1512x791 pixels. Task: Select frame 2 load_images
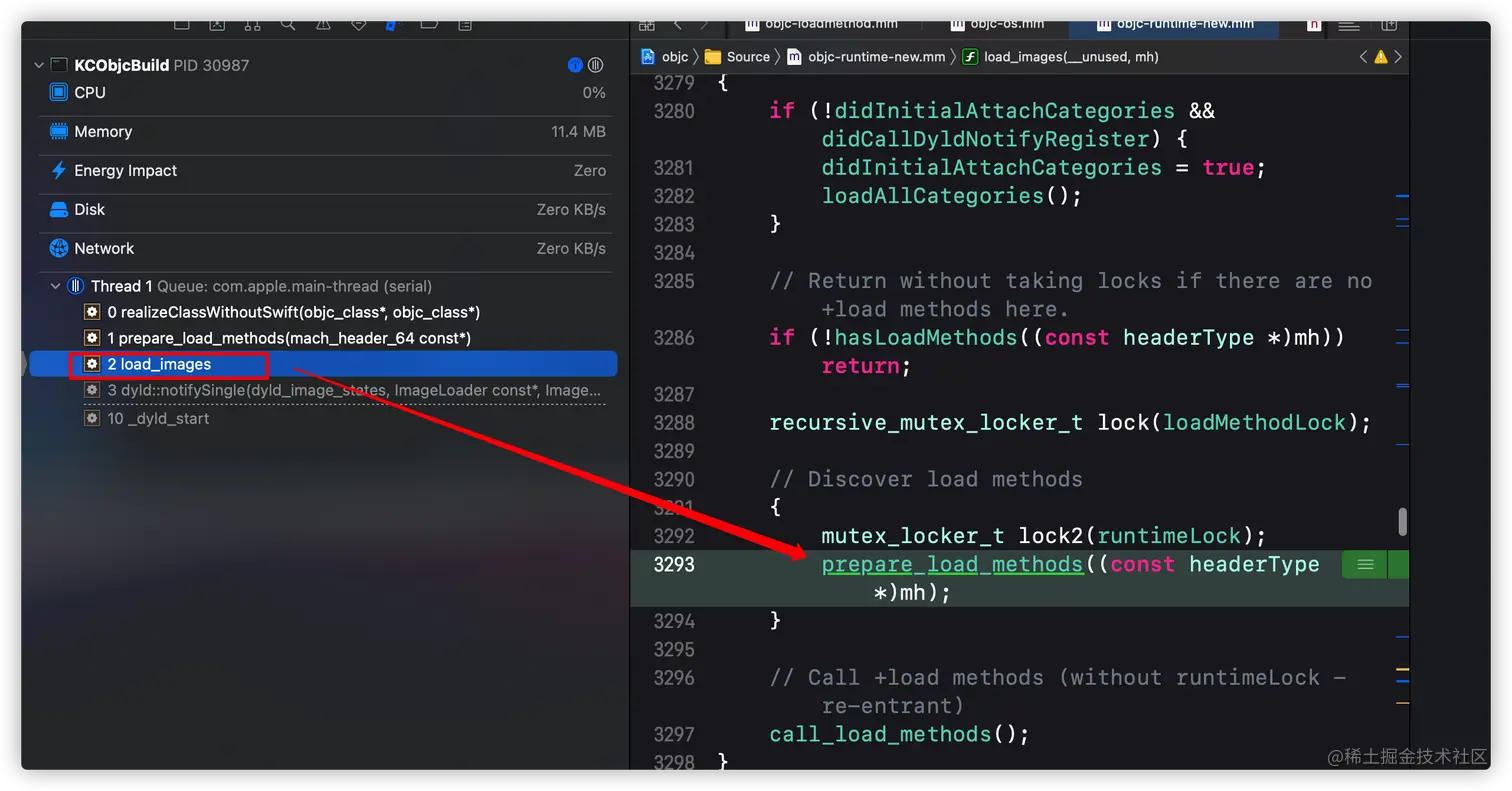pos(323,364)
